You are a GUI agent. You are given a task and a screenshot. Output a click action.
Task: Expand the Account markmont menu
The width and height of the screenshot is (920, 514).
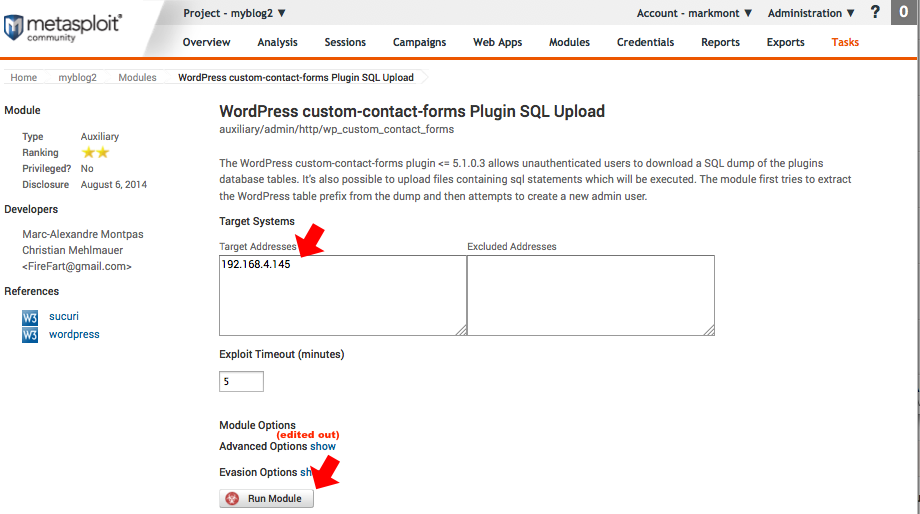[x=694, y=13]
